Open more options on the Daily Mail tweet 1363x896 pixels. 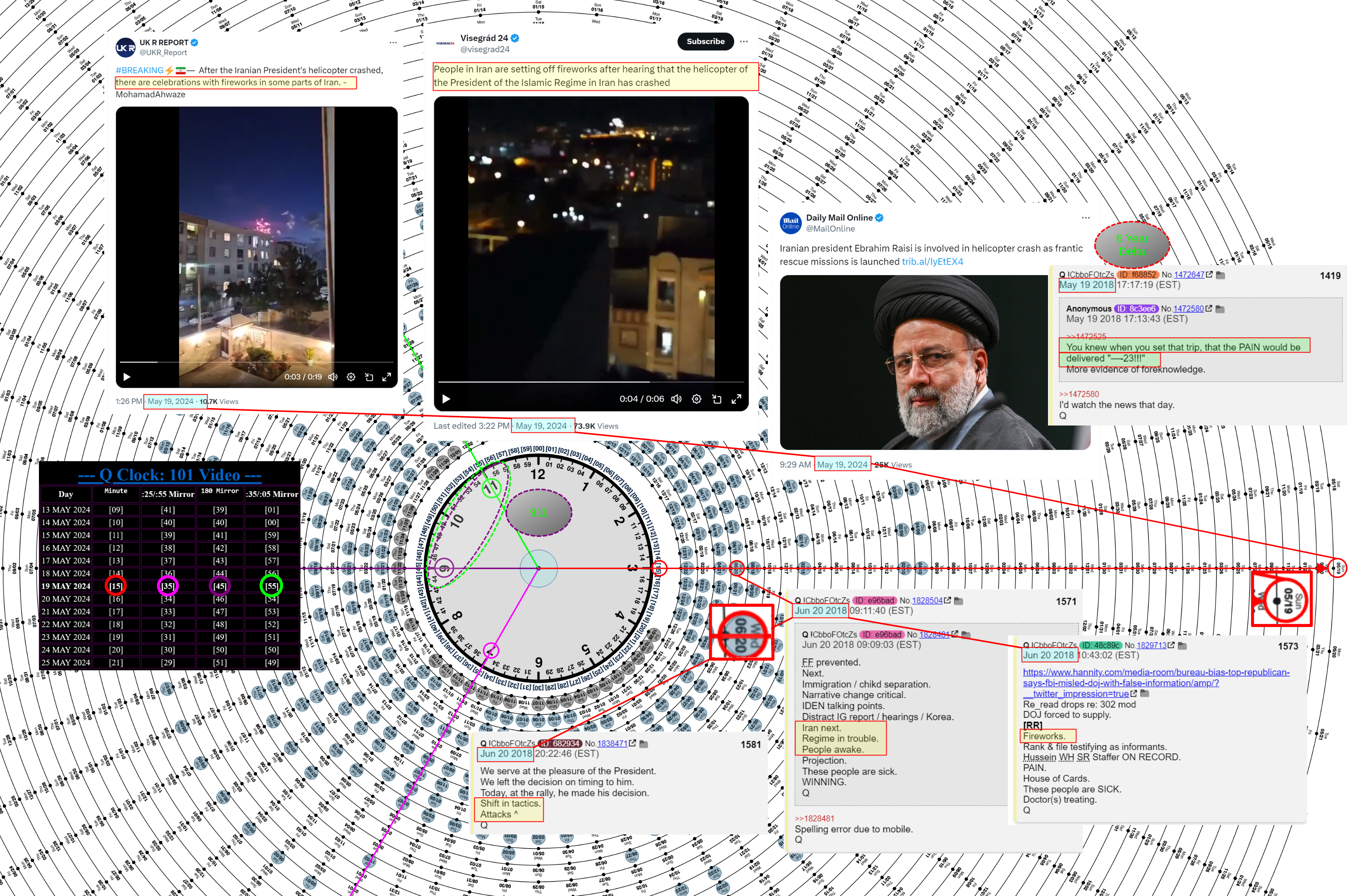click(1086, 218)
